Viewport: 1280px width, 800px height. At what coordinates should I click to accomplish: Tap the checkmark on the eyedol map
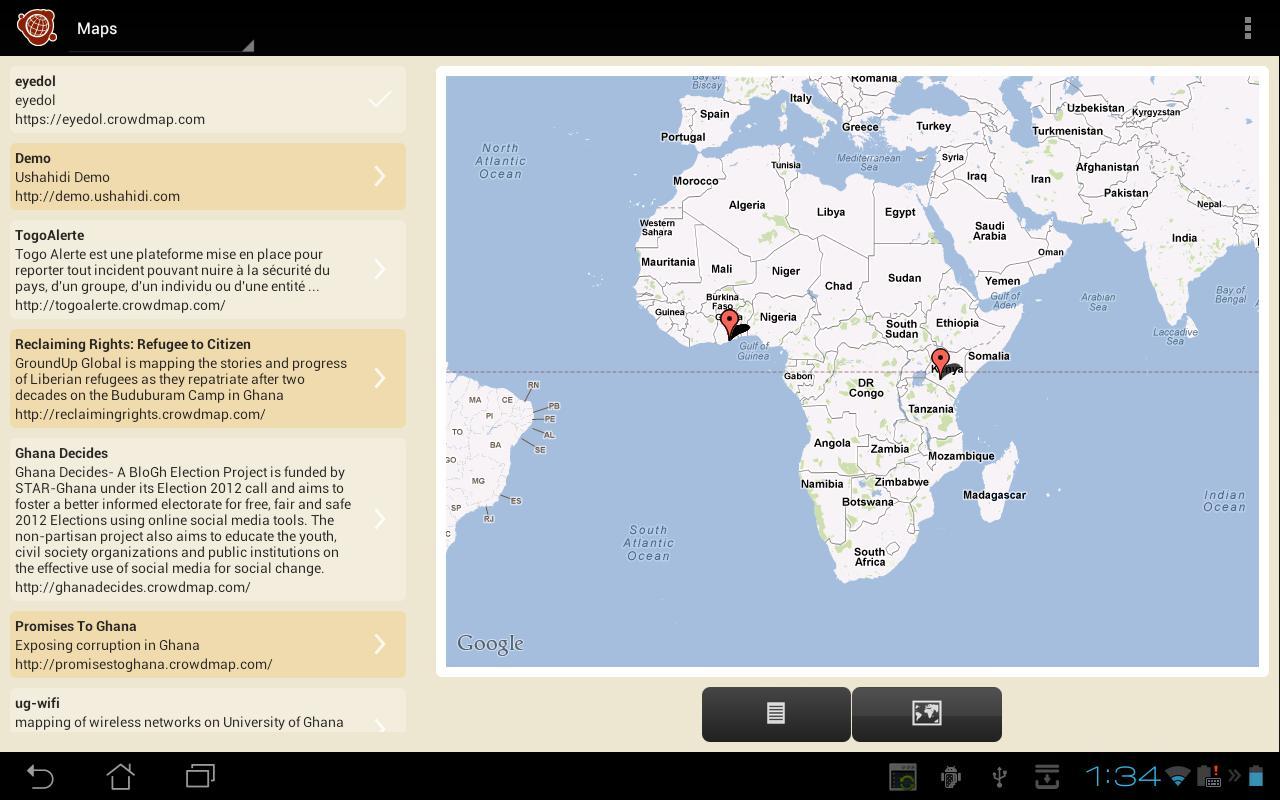(x=380, y=99)
